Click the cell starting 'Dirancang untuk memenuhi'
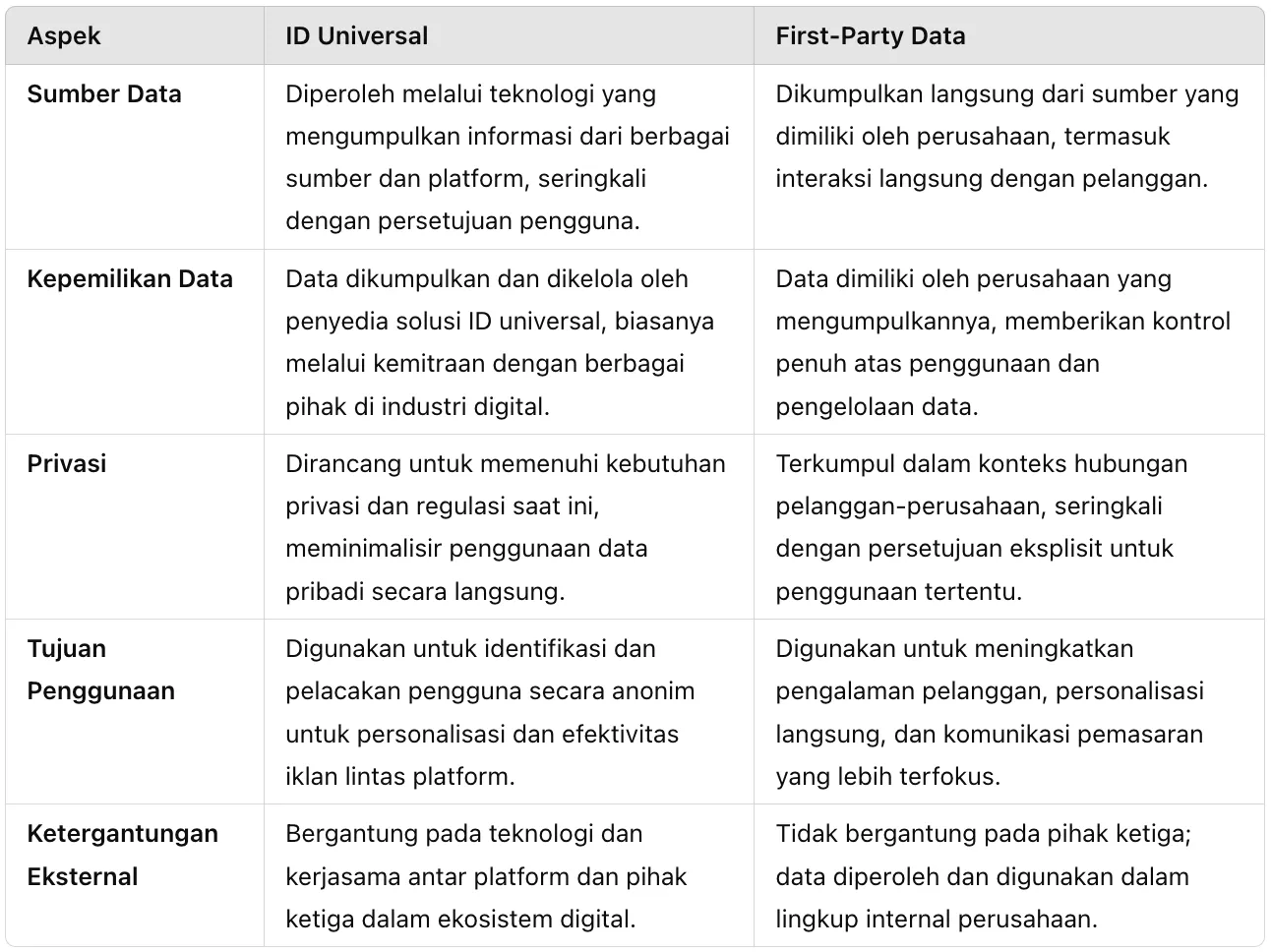The width and height of the screenshot is (1271, 952). [506, 527]
